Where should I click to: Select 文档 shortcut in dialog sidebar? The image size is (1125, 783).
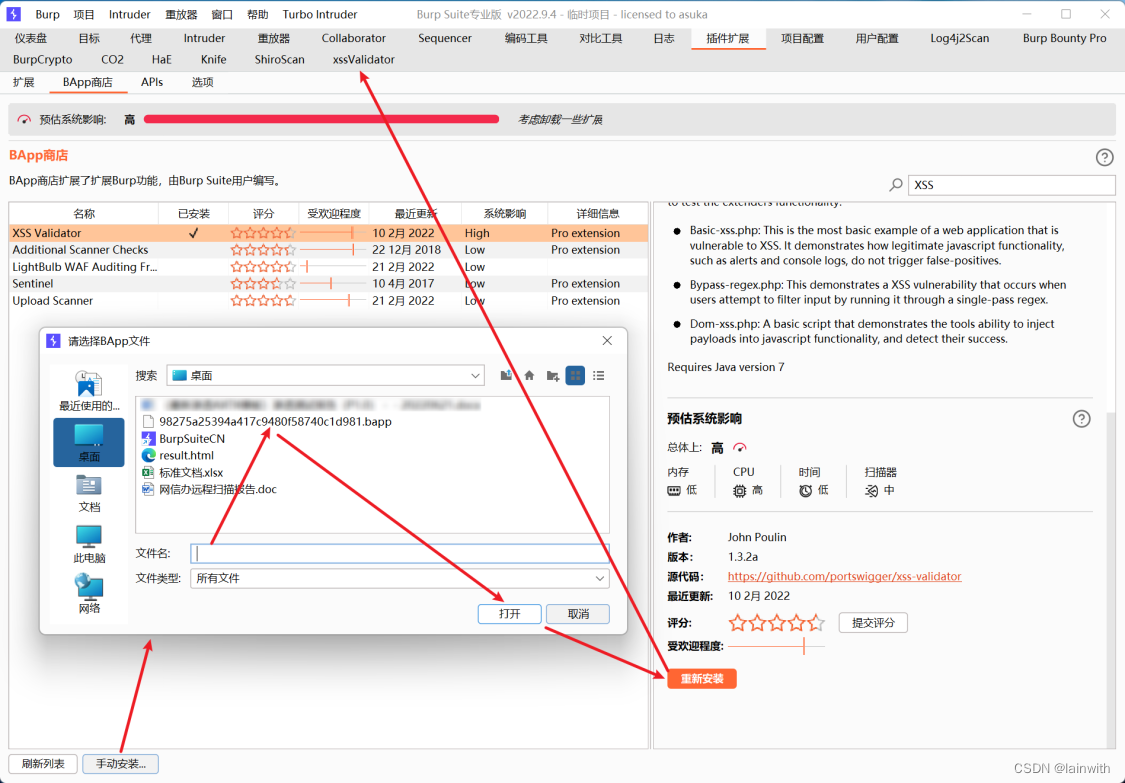coord(89,493)
